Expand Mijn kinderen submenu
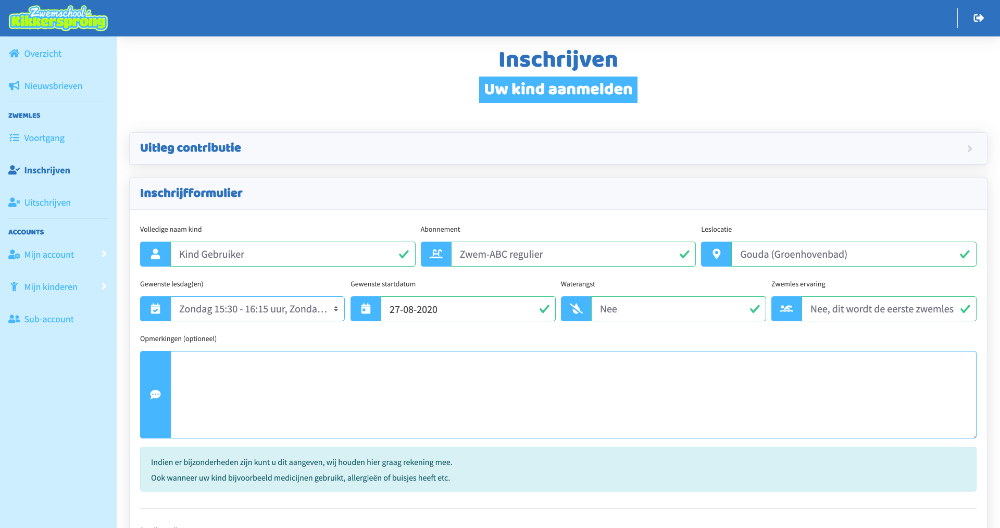The image size is (1000, 528). (57, 287)
